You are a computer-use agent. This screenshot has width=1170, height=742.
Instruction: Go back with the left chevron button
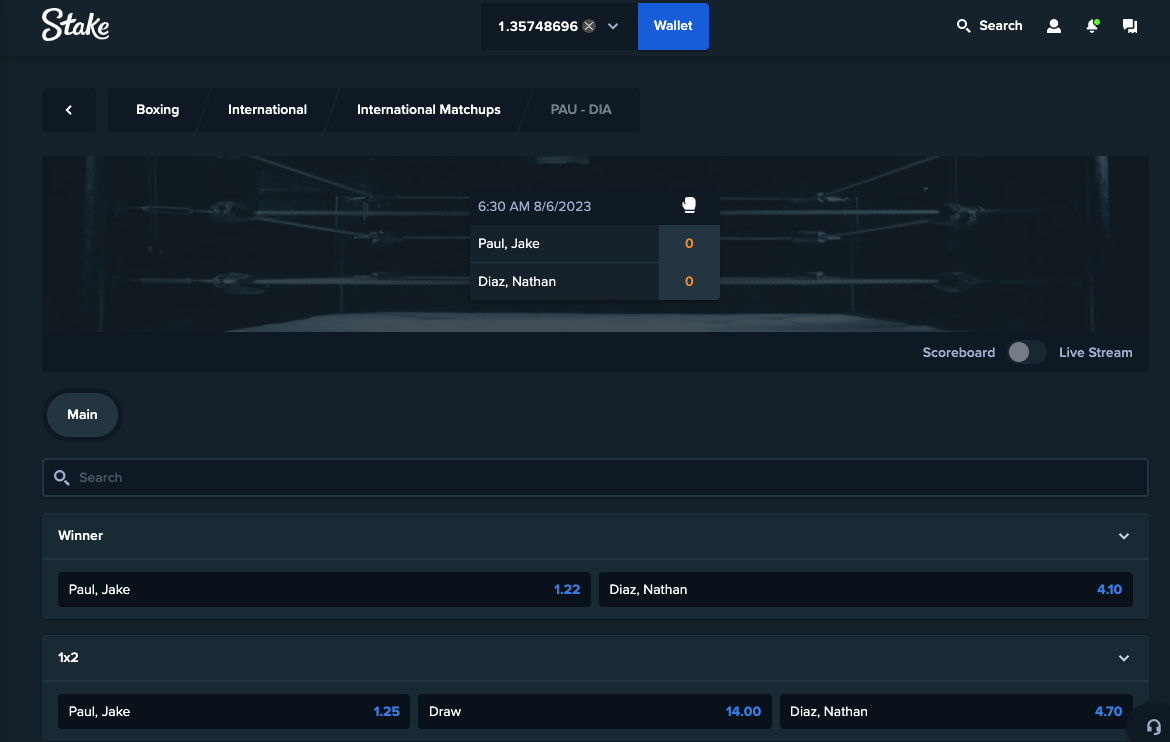tap(69, 110)
